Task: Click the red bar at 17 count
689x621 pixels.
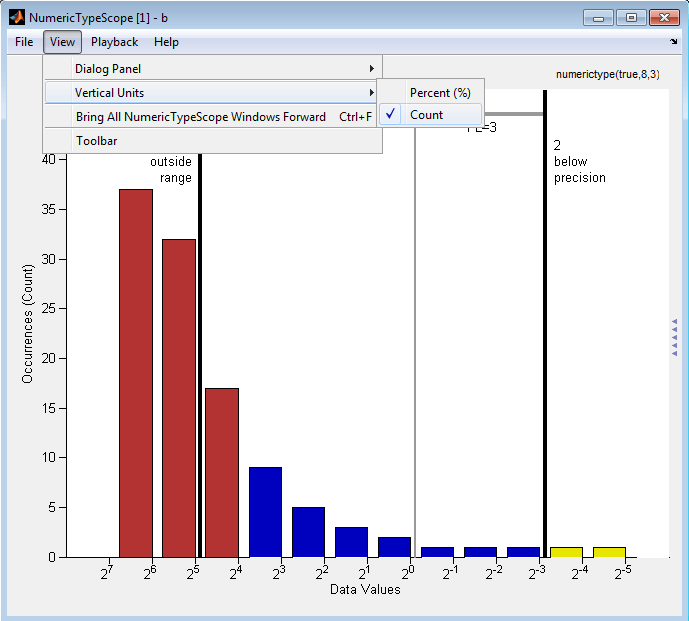Action: (222, 473)
